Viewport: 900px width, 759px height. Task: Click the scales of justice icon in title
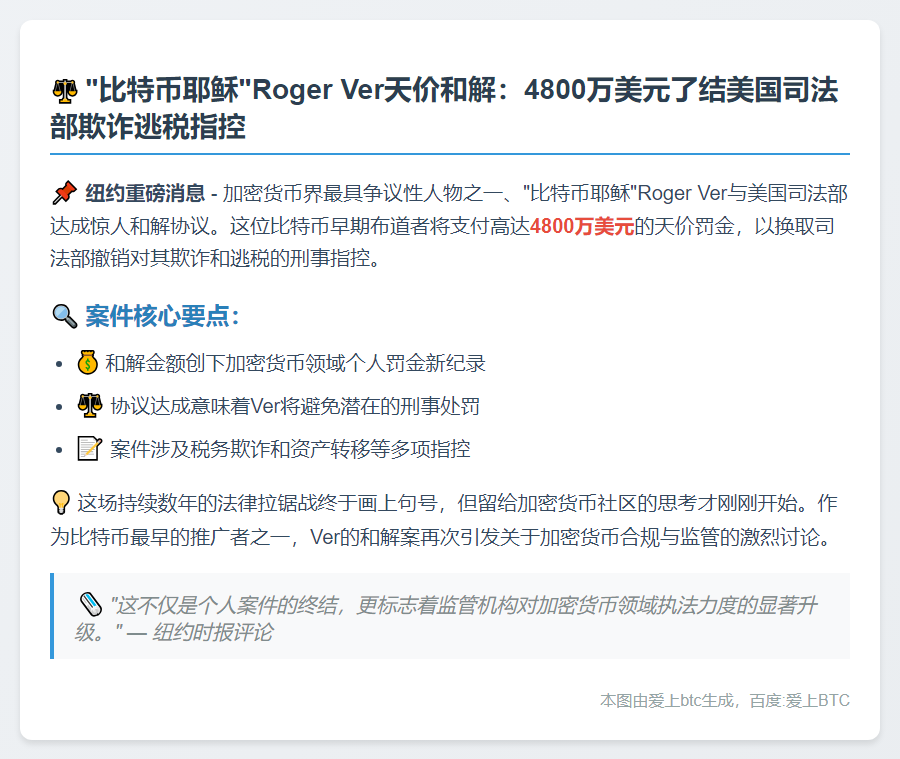pos(66,89)
